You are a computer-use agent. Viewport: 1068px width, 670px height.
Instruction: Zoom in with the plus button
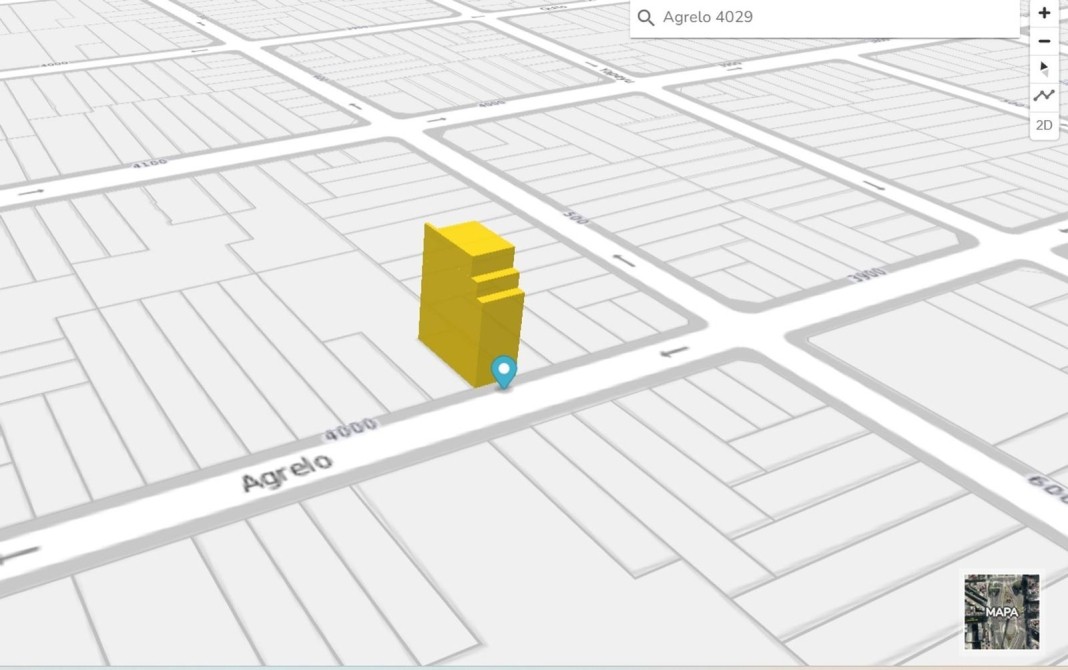tap(1044, 13)
